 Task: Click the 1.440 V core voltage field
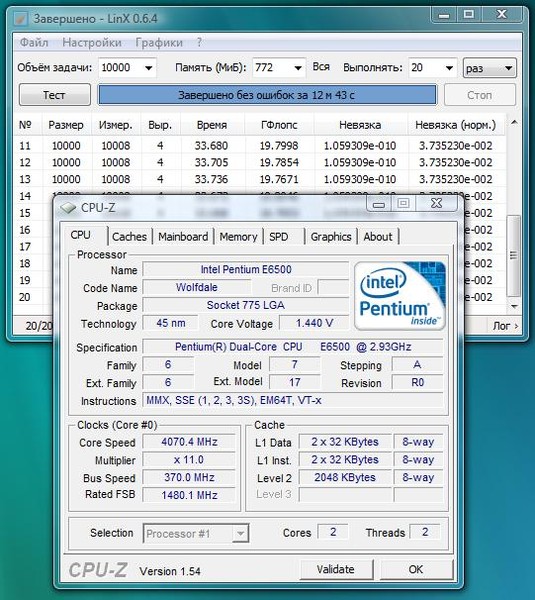[x=314, y=323]
